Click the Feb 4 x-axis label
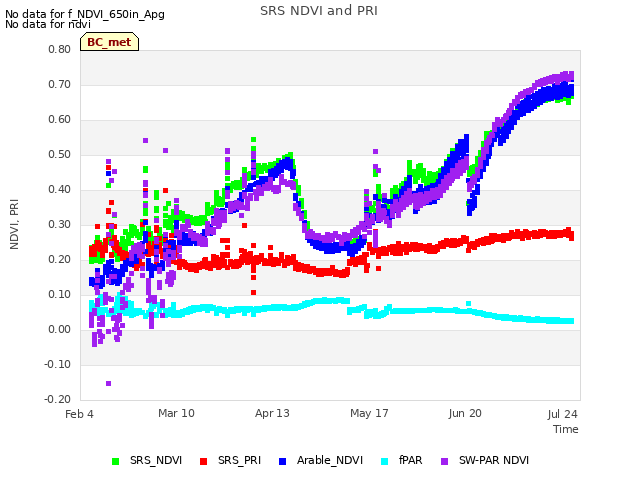 pyautogui.click(x=79, y=414)
